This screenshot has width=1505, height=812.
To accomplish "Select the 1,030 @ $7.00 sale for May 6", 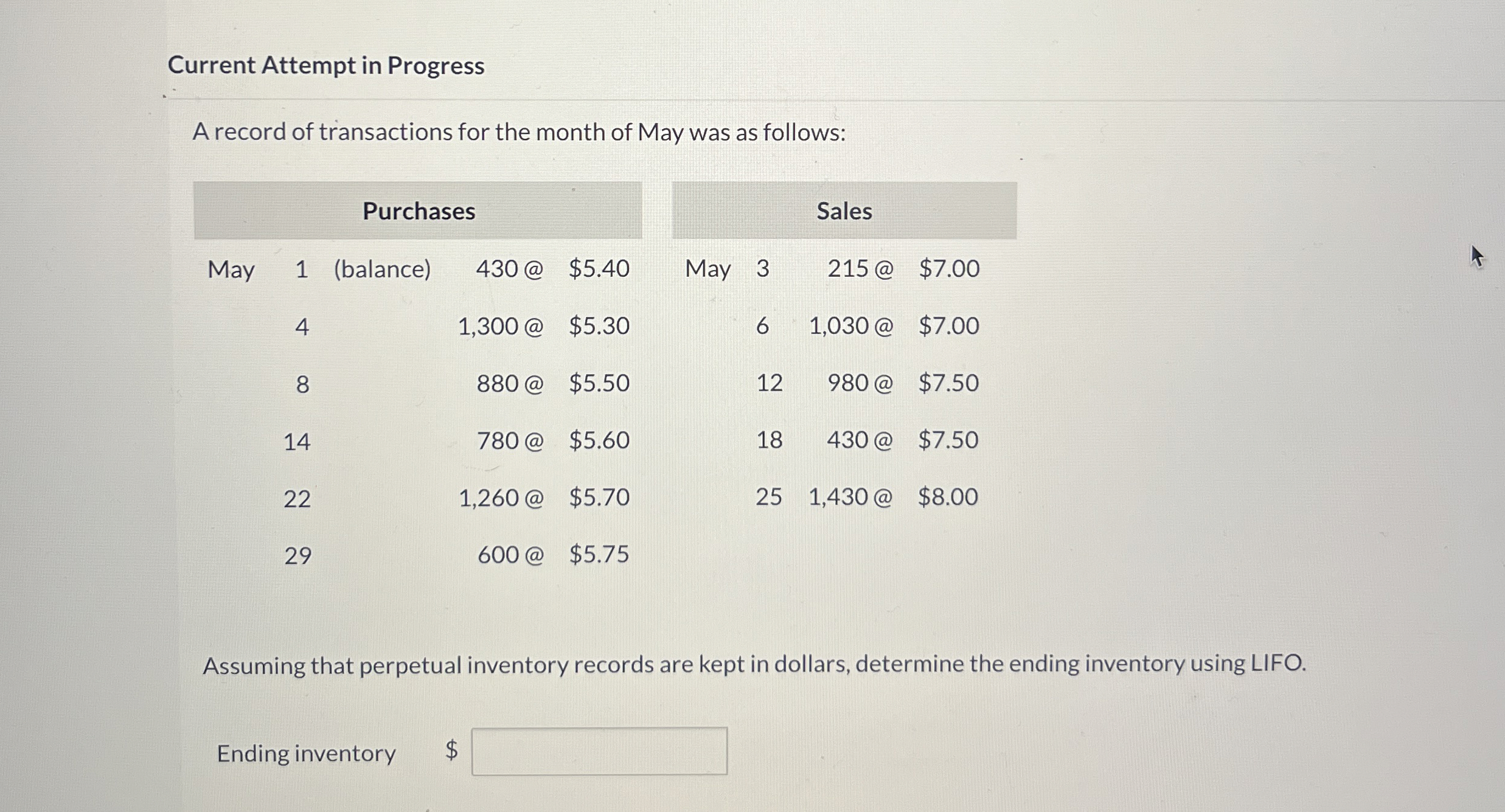I will [x=894, y=327].
